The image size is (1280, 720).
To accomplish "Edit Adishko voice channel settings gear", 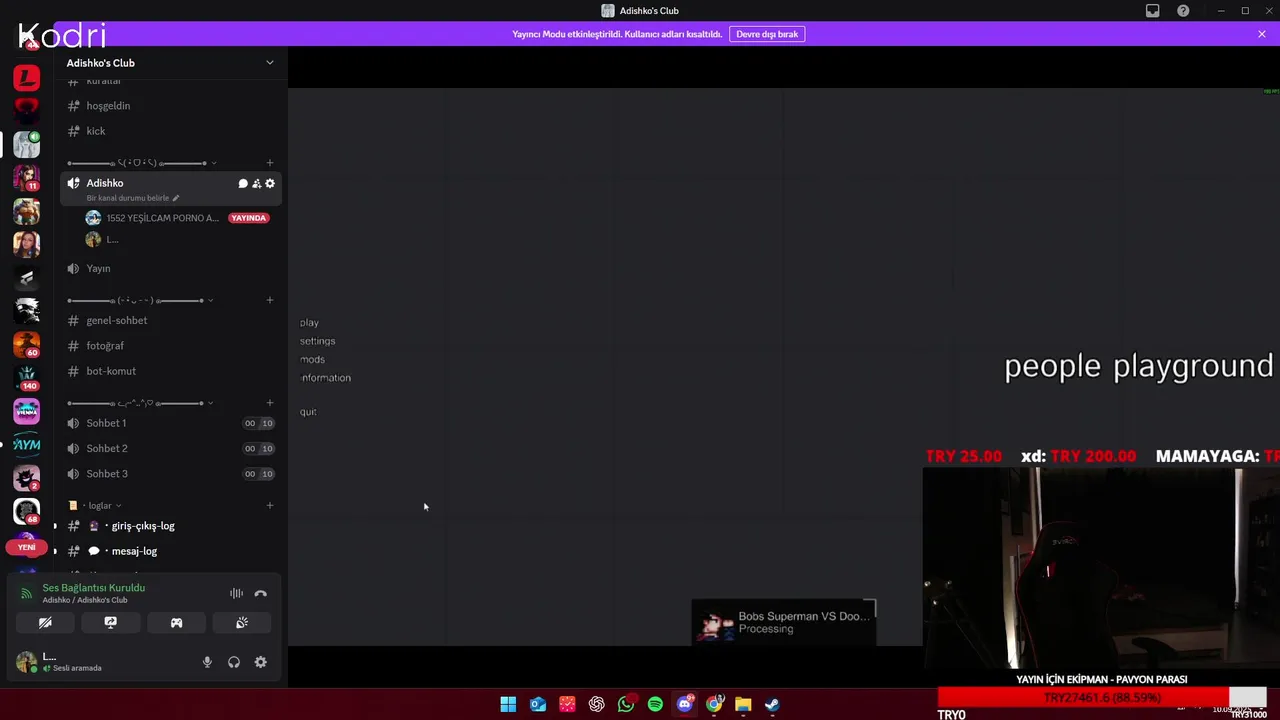I will pyautogui.click(x=270, y=184).
